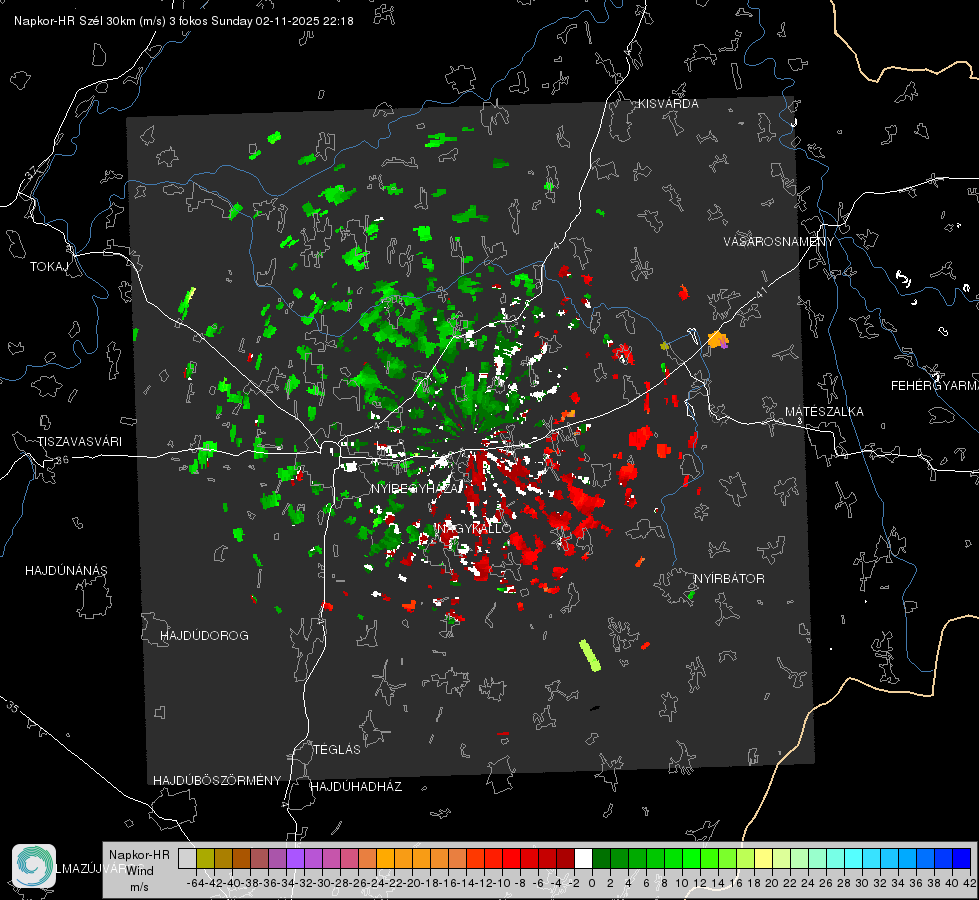Select the VÁSÁROSNAMÉNY town label
Screen dimensions: 979x900
coord(779,241)
